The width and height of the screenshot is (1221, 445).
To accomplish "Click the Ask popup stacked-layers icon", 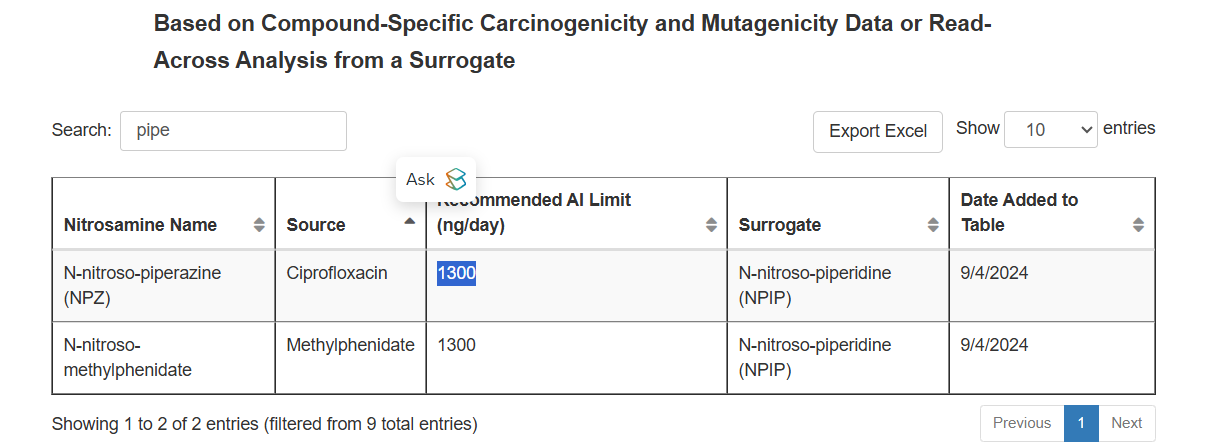I will pos(456,179).
